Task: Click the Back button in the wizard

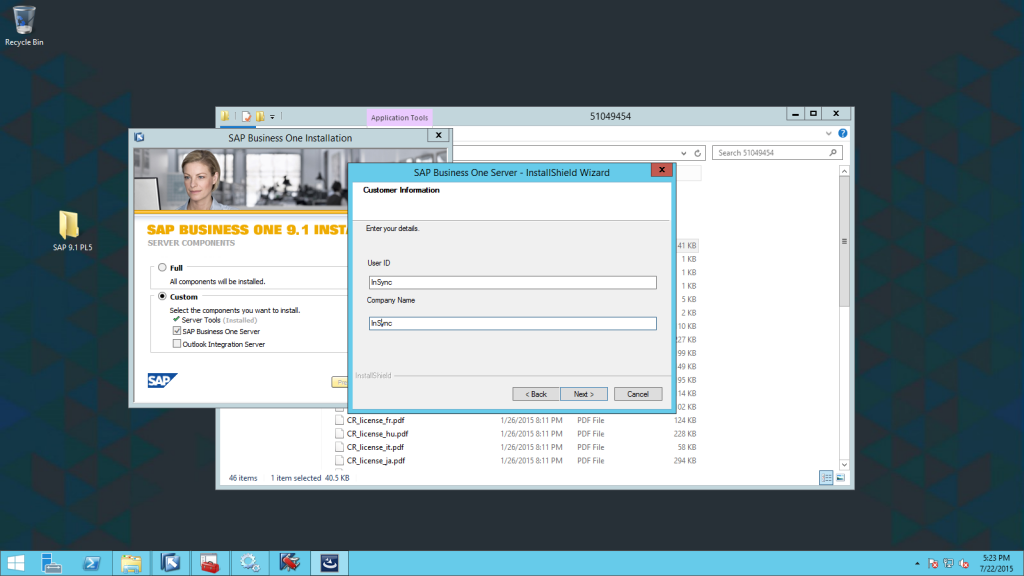Action: tap(536, 394)
